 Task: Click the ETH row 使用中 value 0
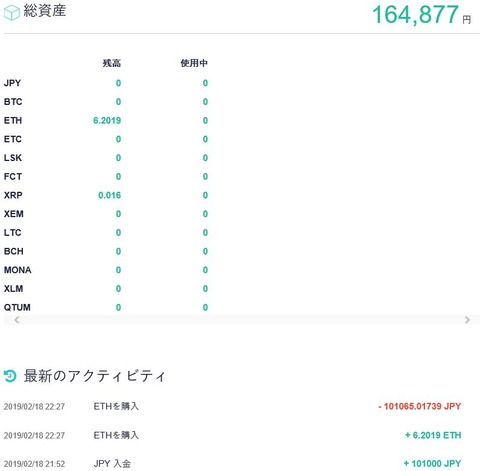(x=205, y=120)
